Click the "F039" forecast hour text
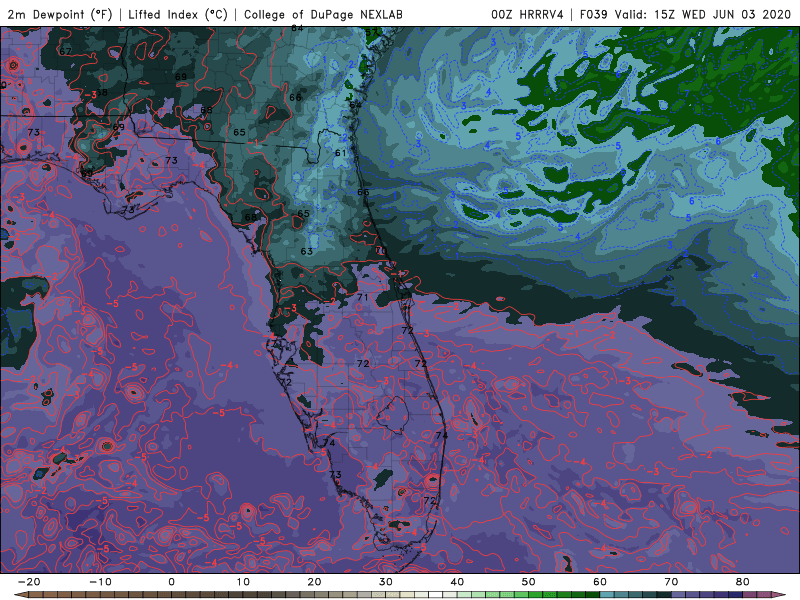 tap(594, 14)
